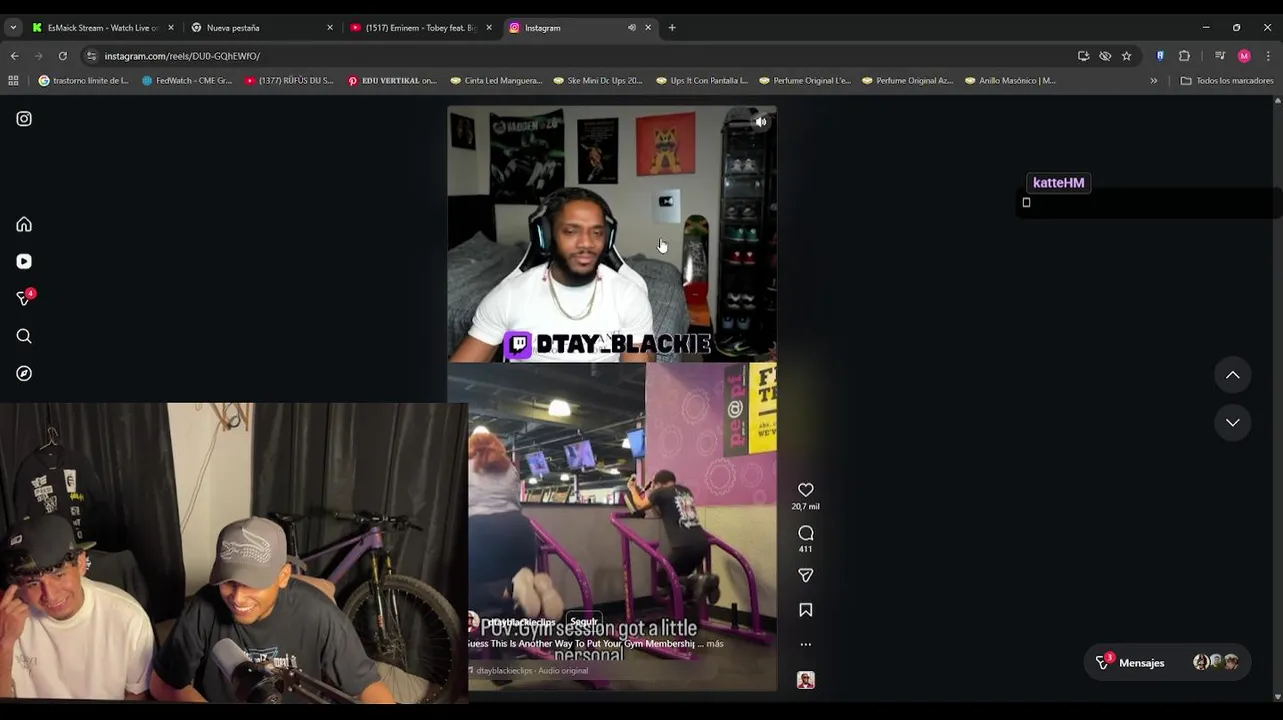Open a new browser tab with plus

click(x=672, y=28)
